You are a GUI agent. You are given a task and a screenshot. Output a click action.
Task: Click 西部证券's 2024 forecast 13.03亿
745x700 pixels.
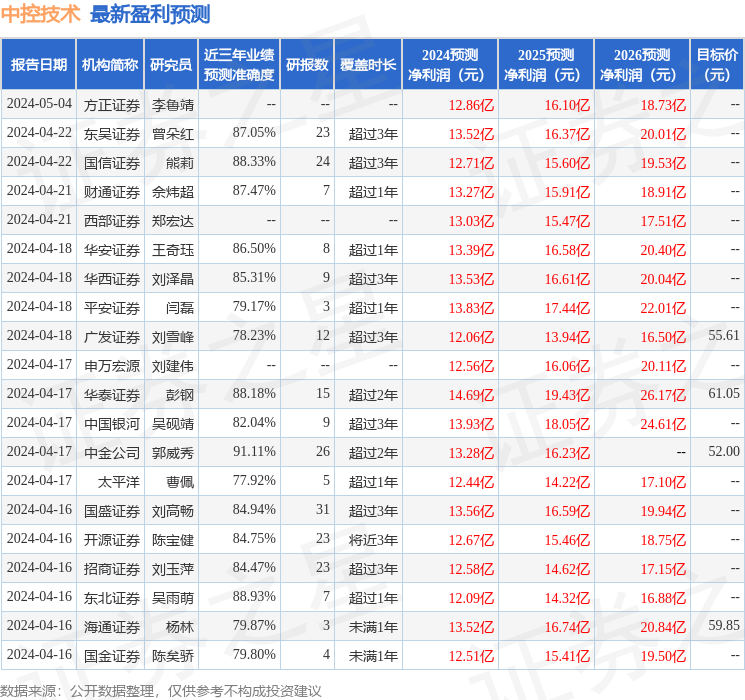coord(471,221)
